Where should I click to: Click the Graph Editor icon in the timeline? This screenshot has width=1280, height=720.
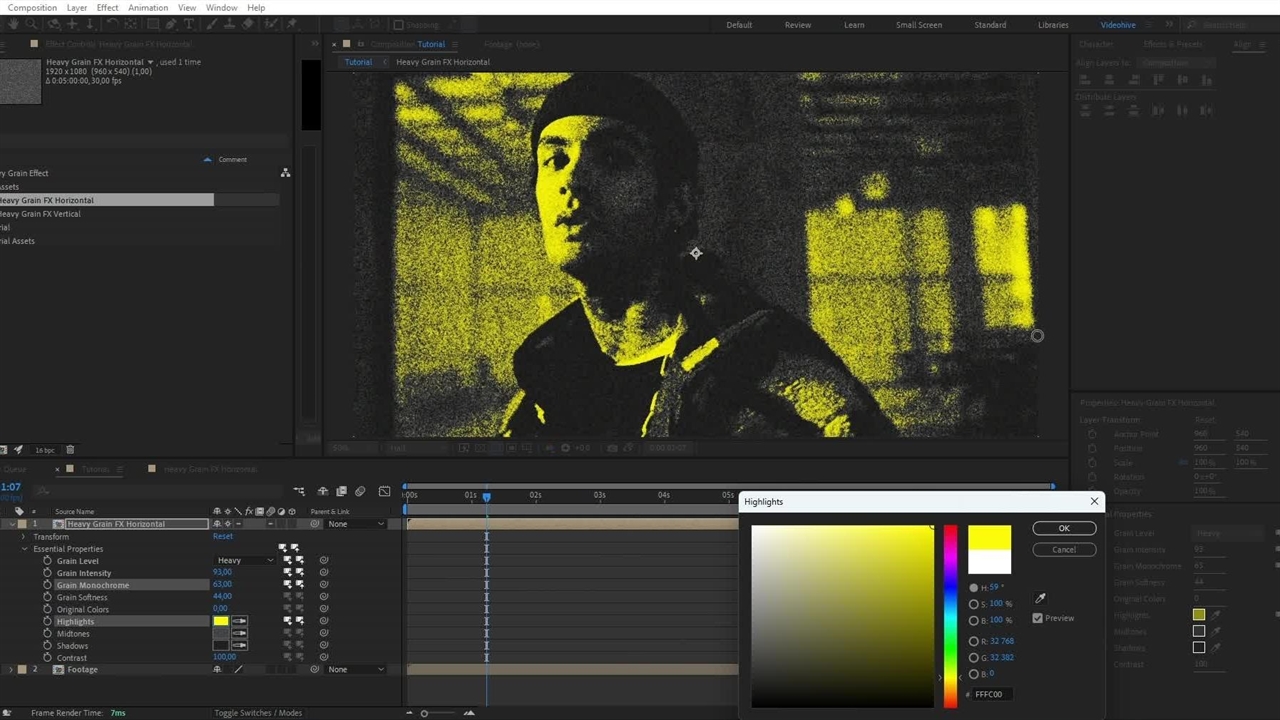point(385,491)
